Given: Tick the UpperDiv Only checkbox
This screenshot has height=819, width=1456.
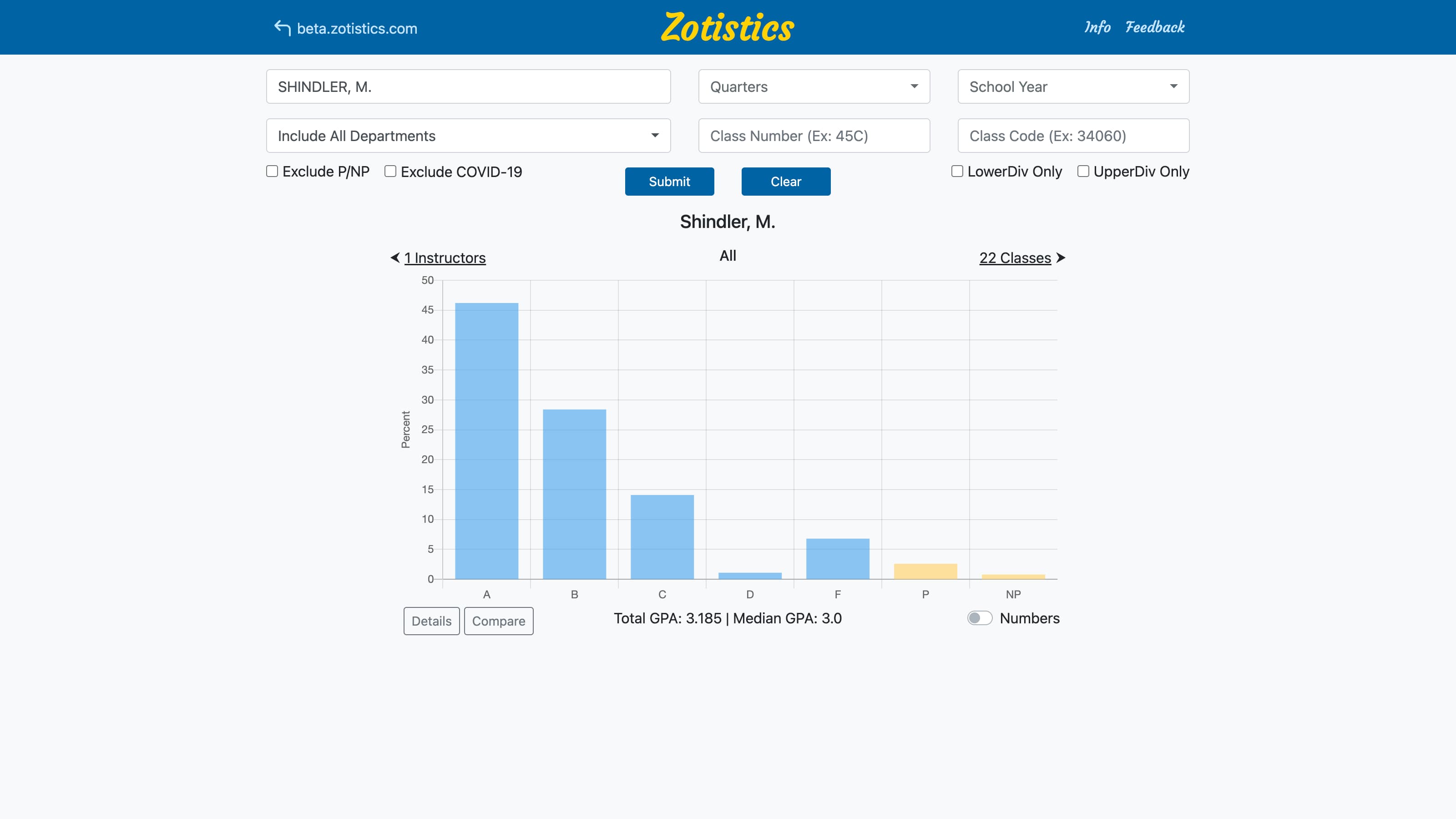Looking at the screenshot, I should pos(1083,171).
